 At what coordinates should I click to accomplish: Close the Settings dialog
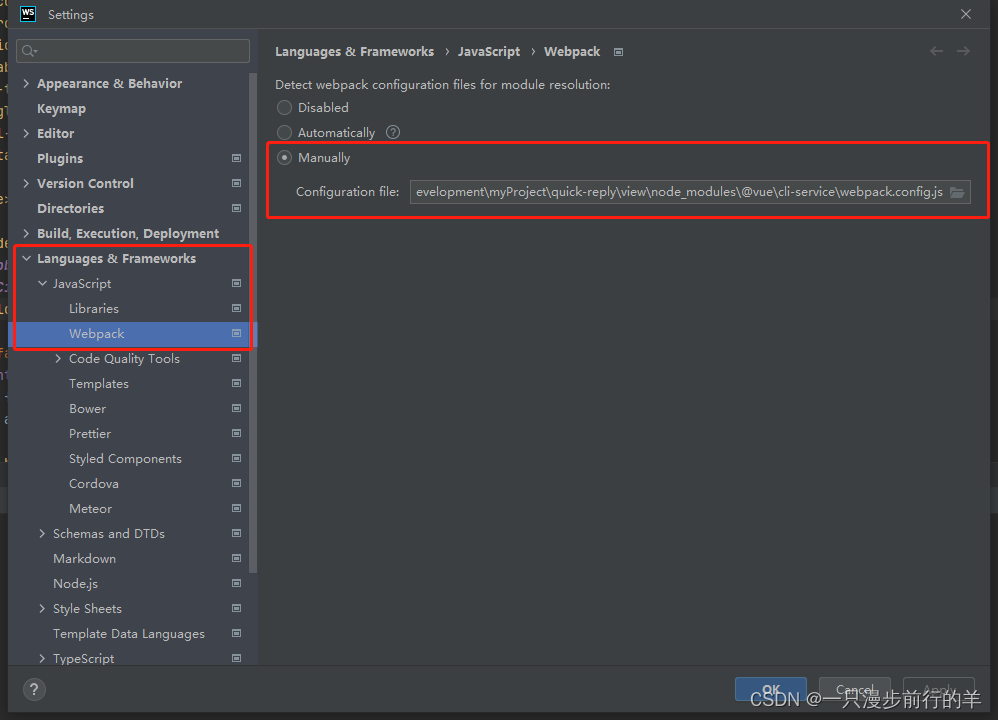966,14
